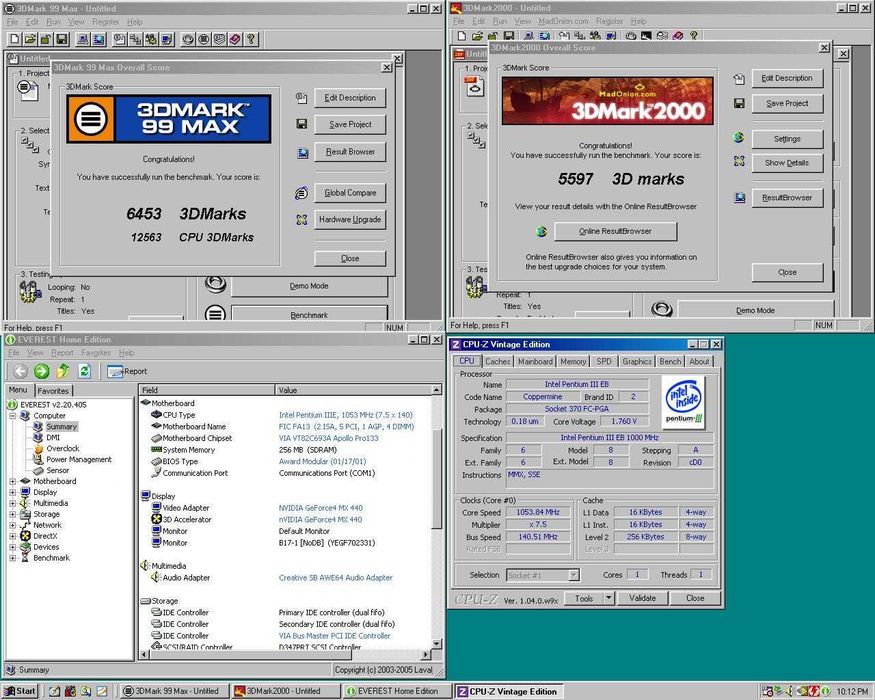Expand the DirectX node in EVEREST tree
875x700 pixels.
(12, 536)
